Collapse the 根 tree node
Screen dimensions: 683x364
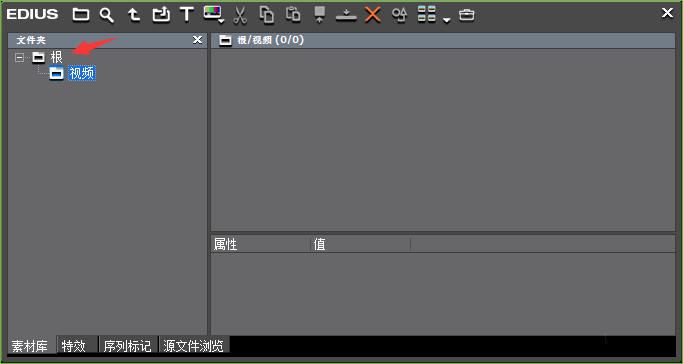coord(19,57)
